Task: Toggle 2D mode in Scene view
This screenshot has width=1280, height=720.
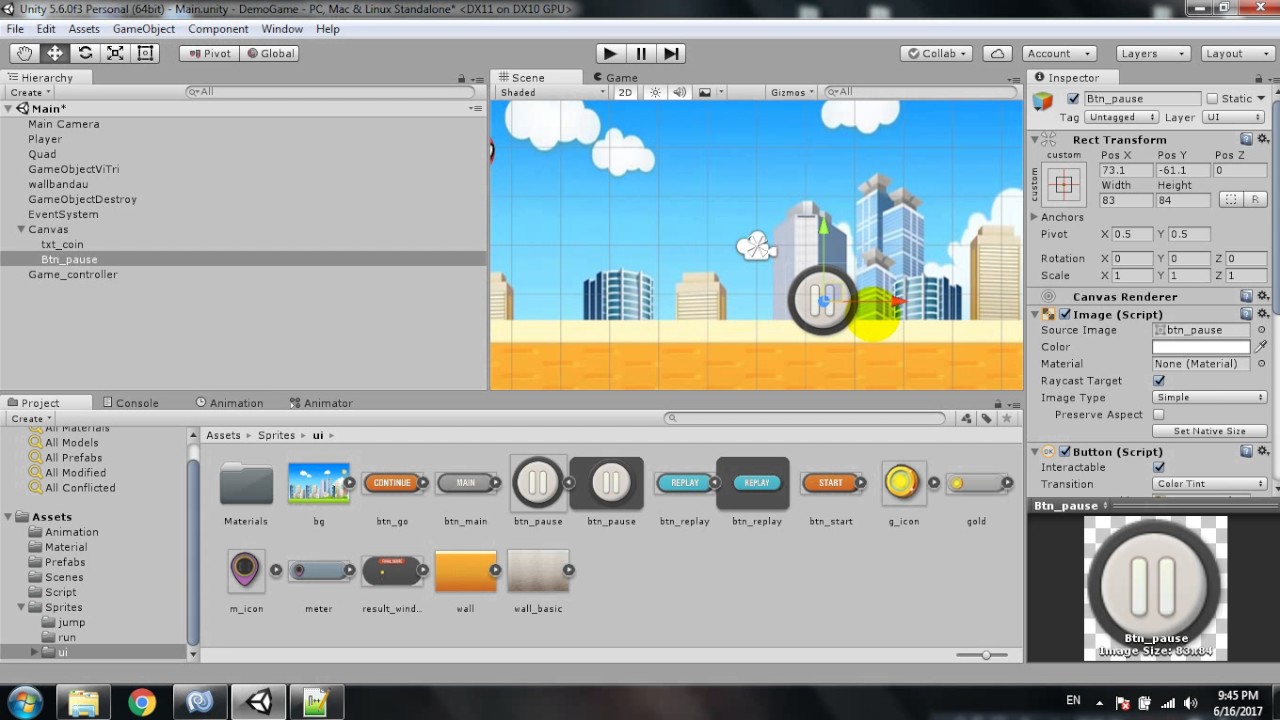Action: [x=625, y=92]
